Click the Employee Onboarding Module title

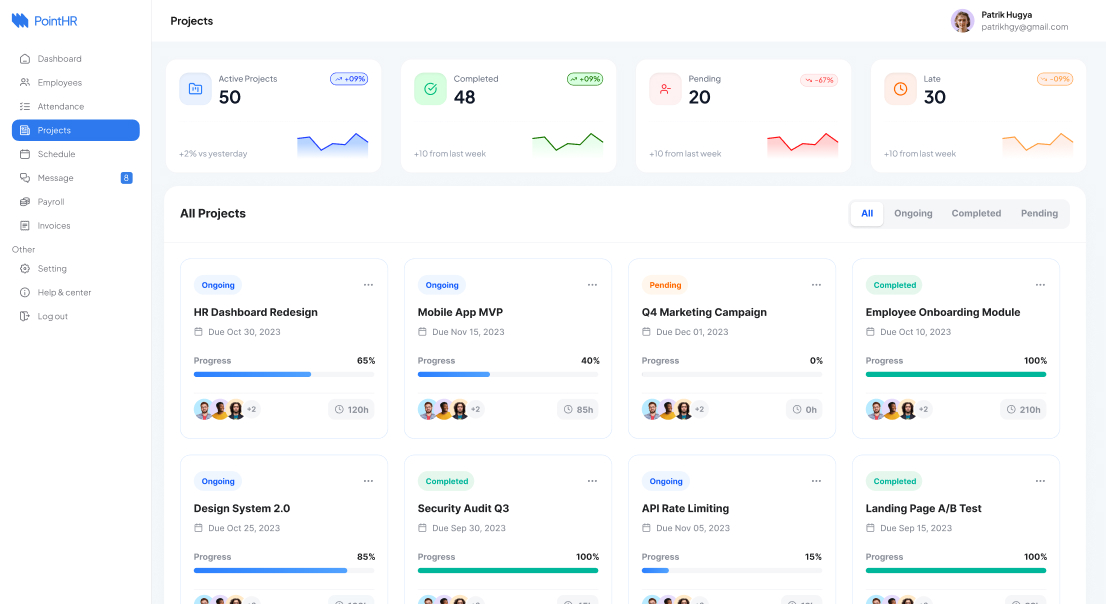(942, 312)
